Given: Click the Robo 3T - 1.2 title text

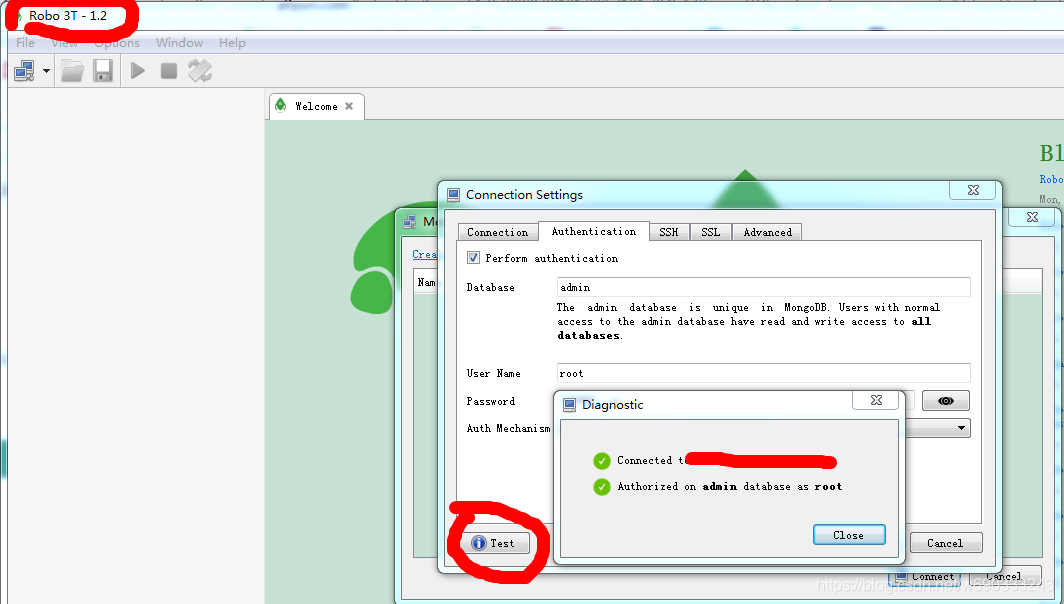Looking at the screenshot, I should (68, 16).
